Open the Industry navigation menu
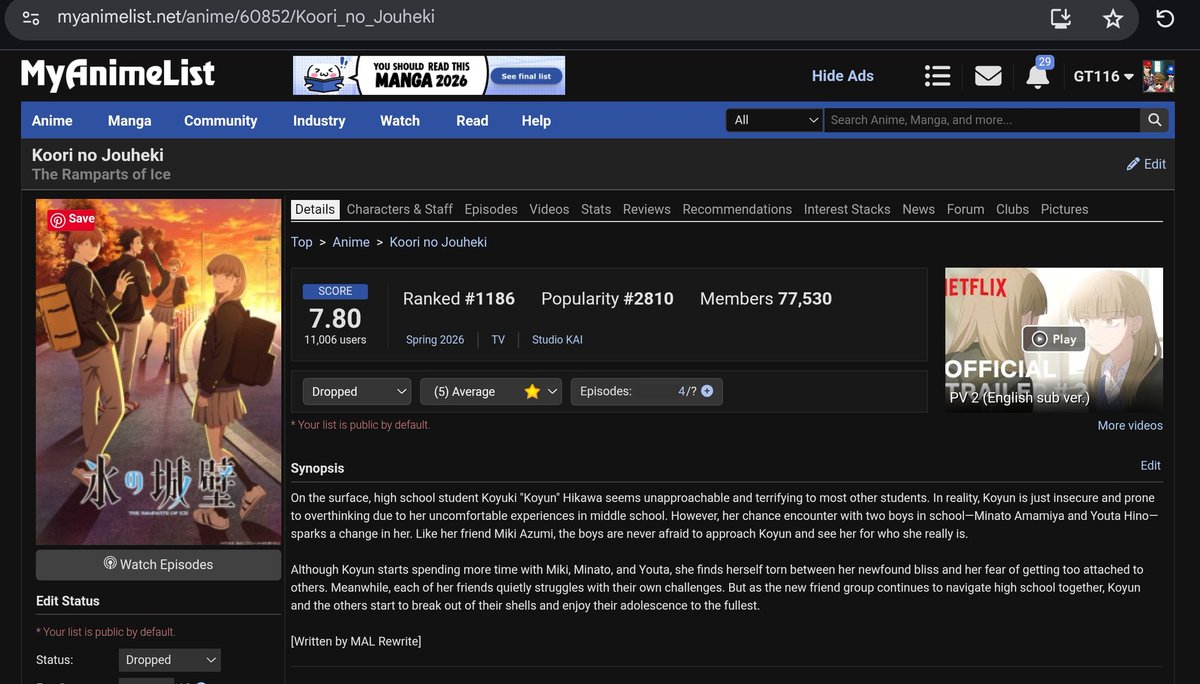 pyautogui.click(x=319, y=120)
